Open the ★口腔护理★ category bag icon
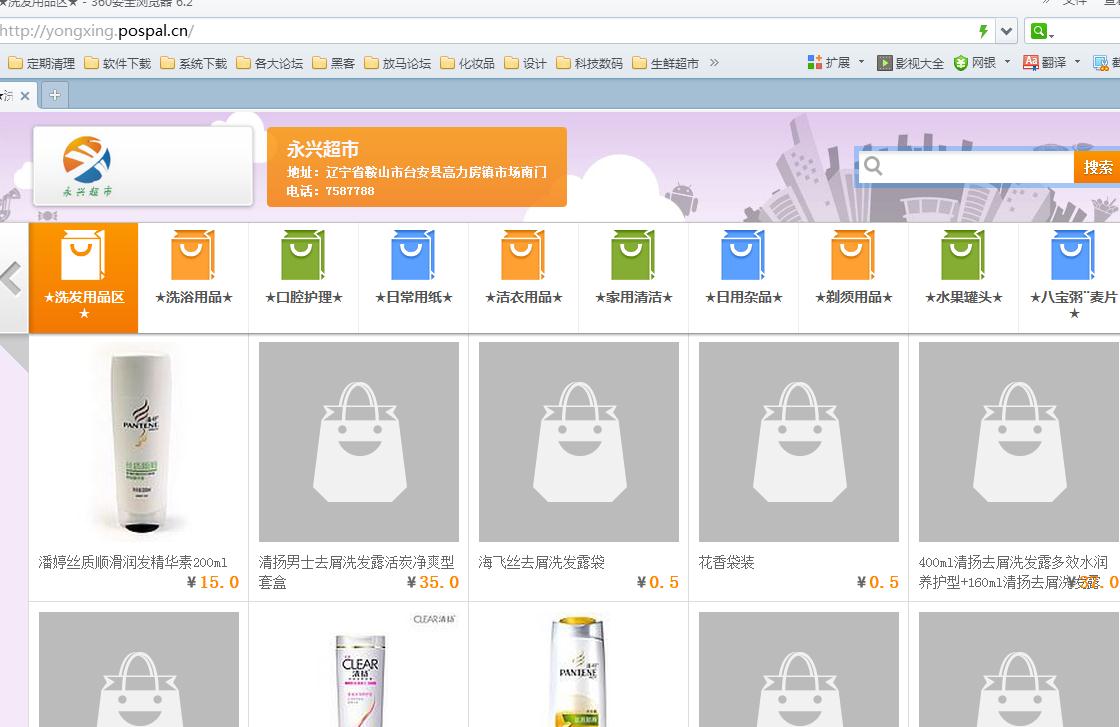Screen dimensions: 1120x727 [303, 256]
